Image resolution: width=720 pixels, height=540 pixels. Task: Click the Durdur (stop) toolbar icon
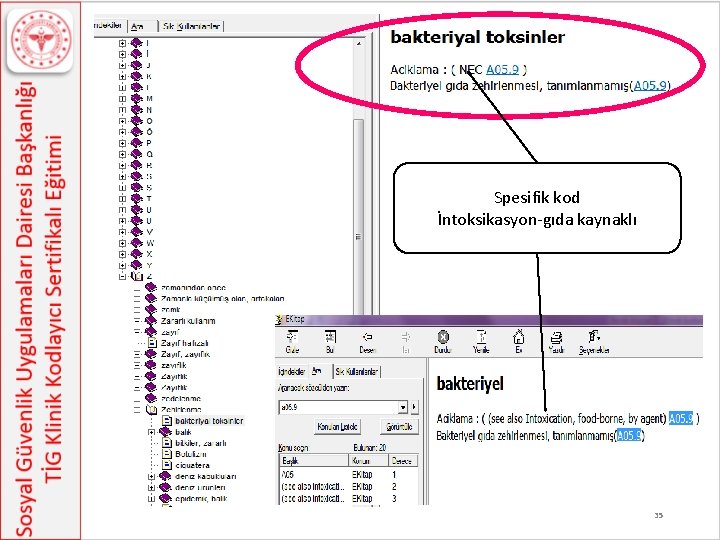443,338
